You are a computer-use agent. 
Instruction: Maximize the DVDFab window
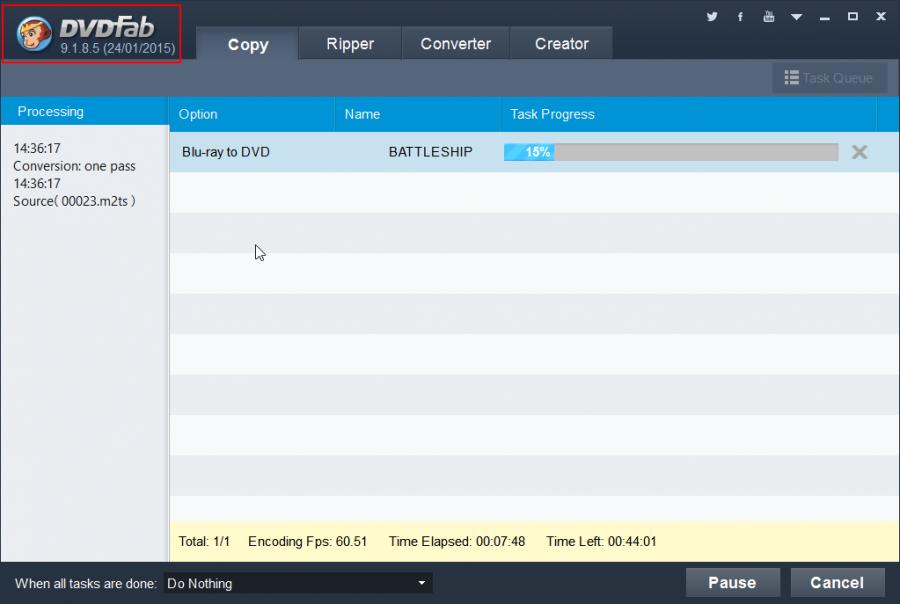[x=853, y=17]
